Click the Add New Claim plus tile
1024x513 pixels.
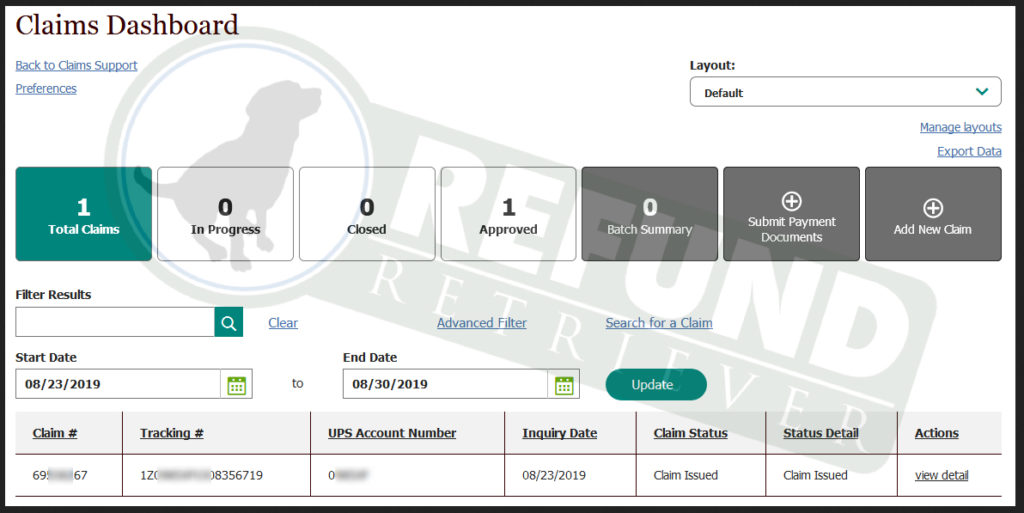click(x=932, y=214)
